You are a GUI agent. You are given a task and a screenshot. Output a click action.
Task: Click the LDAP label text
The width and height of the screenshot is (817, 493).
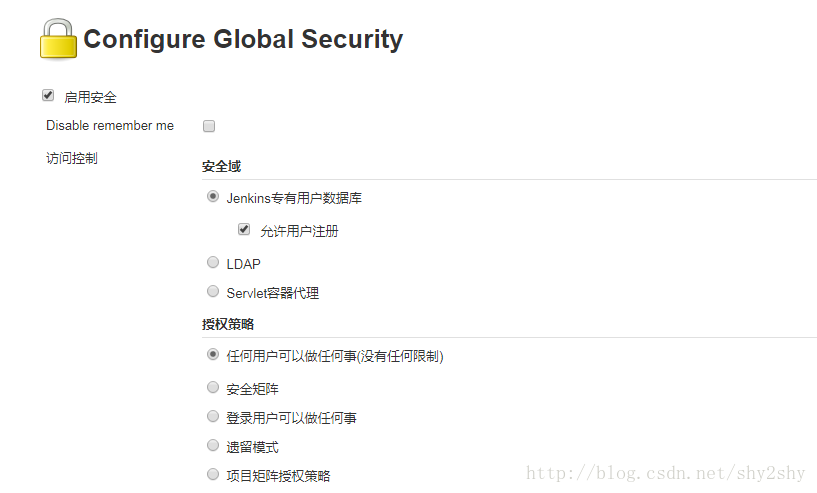(243, 264)
